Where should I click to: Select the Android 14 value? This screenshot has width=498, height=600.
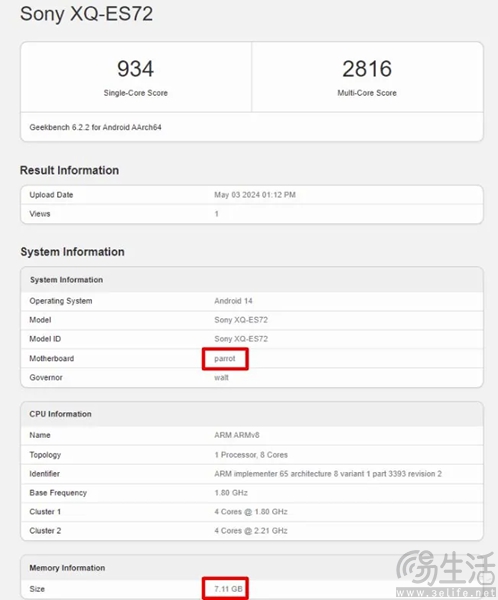(233, 301)
